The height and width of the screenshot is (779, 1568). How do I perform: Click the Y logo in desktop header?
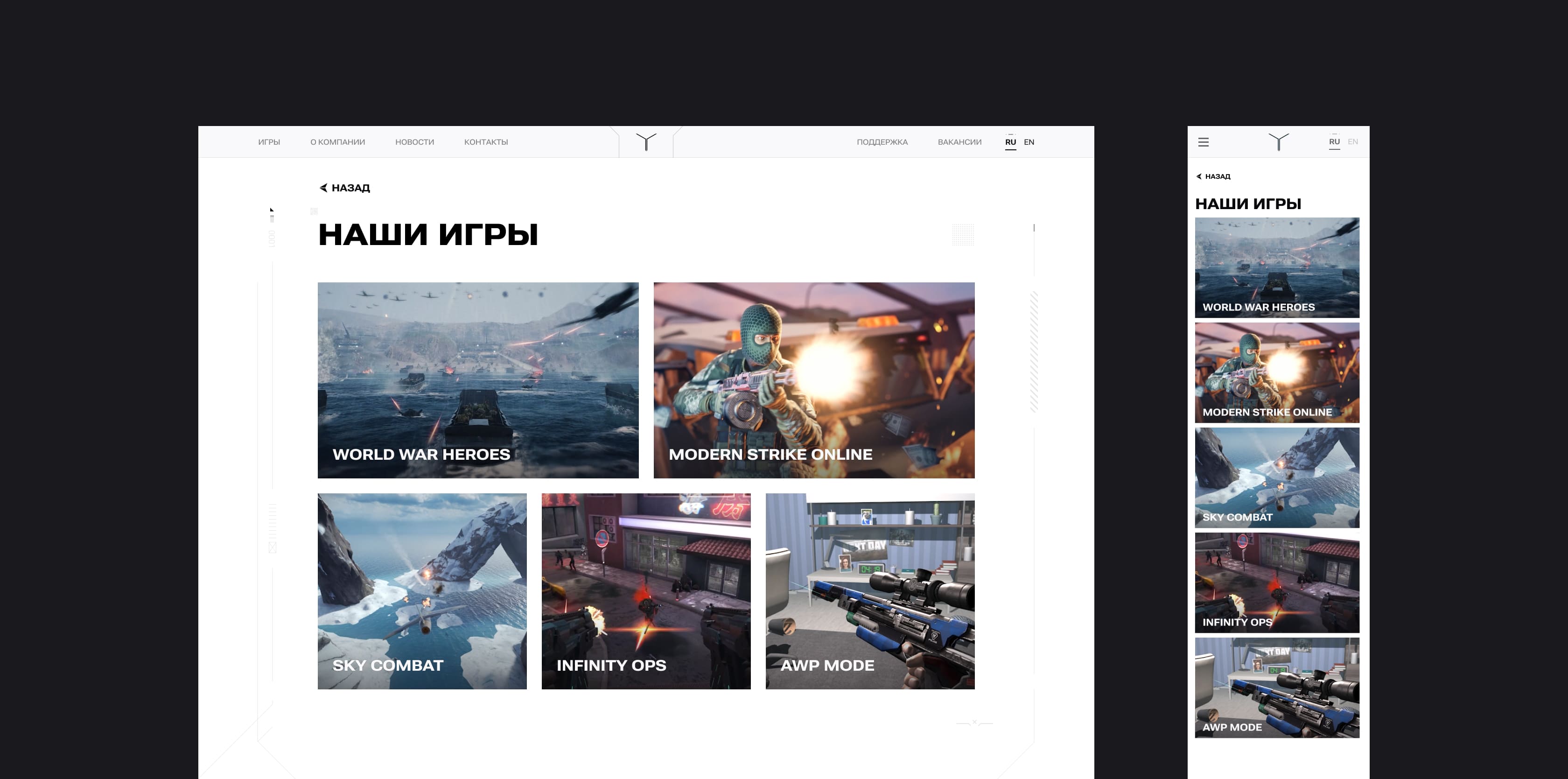coord(646,142)
